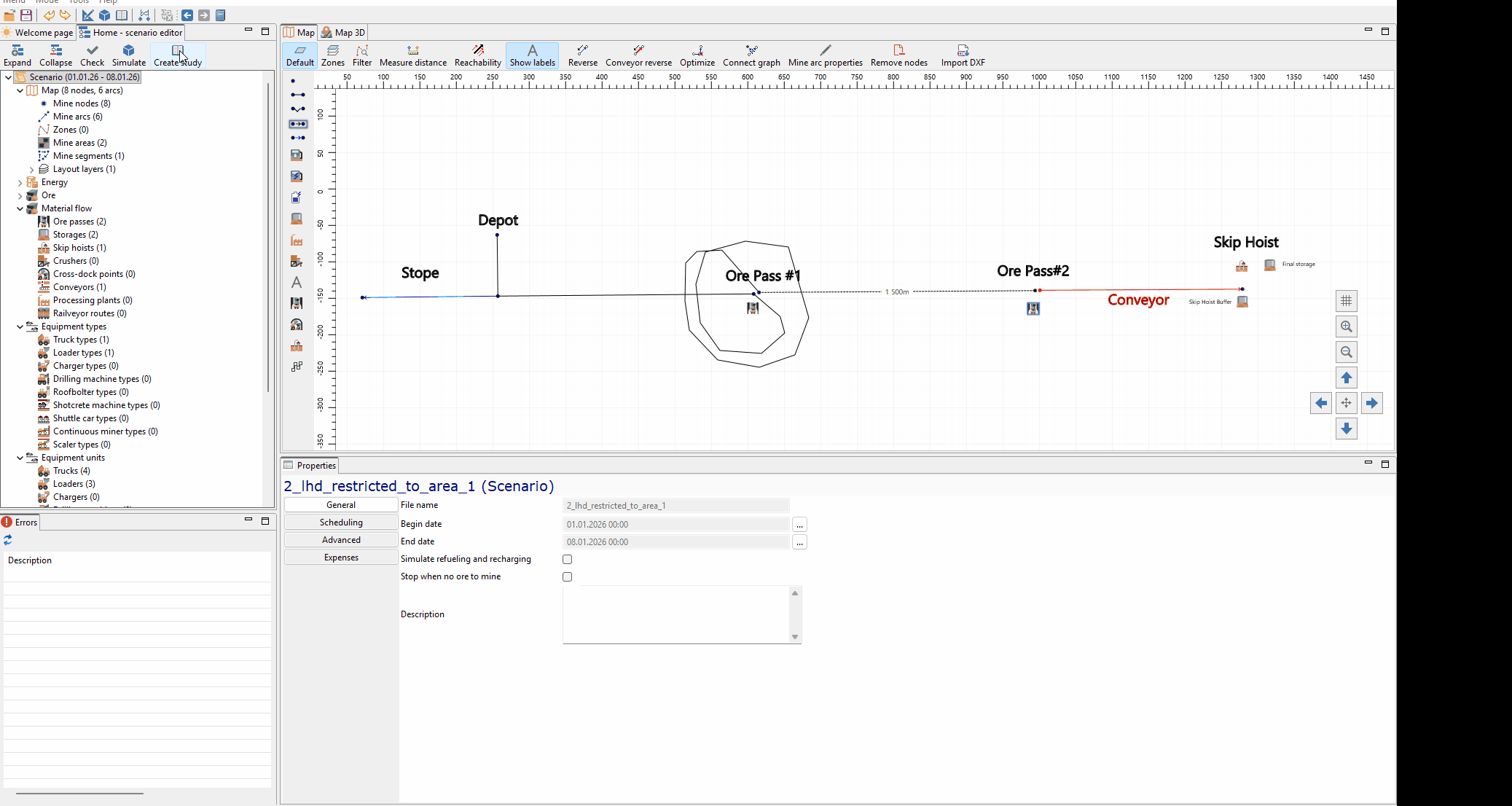Toggle Show labels on the map

click(x=533, y=55)
